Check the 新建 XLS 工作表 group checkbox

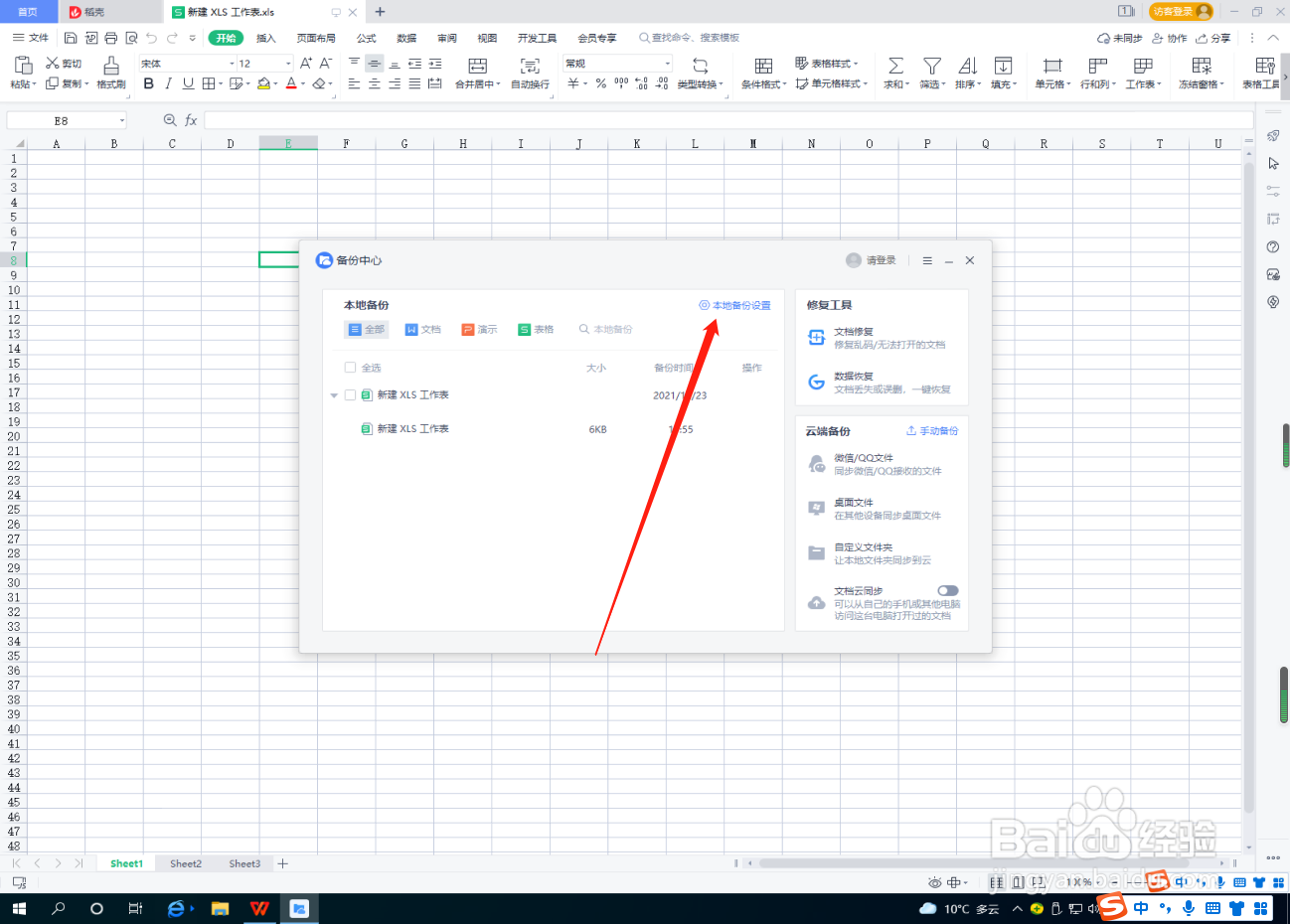point(350,395)
